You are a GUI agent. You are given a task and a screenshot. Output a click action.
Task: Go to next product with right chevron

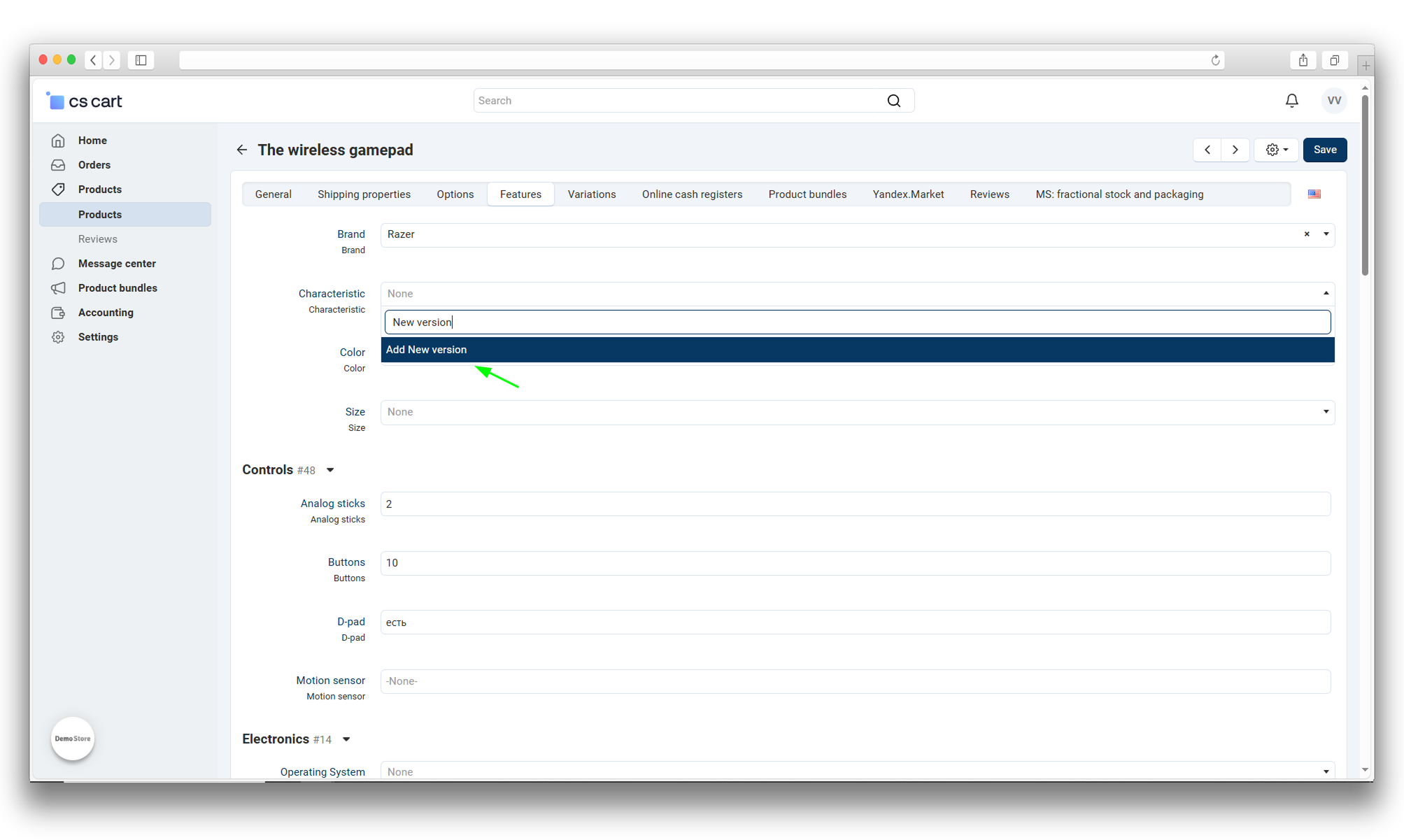click(1235, 150)
